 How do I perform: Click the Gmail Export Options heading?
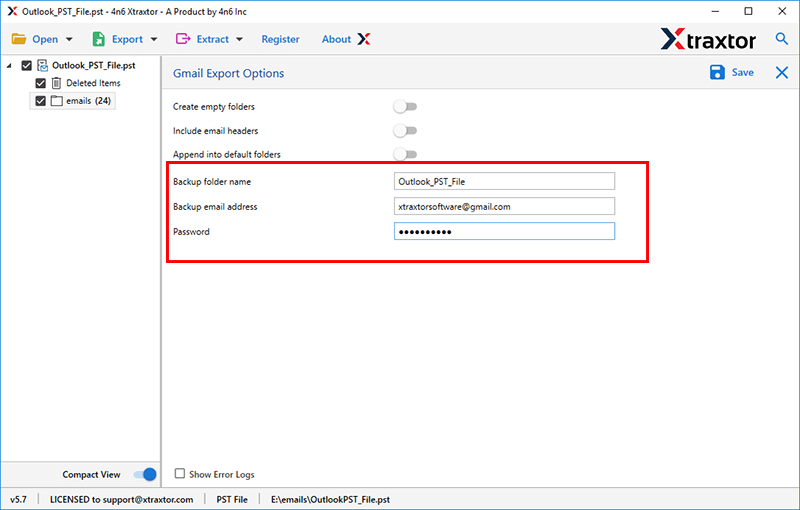229,73
